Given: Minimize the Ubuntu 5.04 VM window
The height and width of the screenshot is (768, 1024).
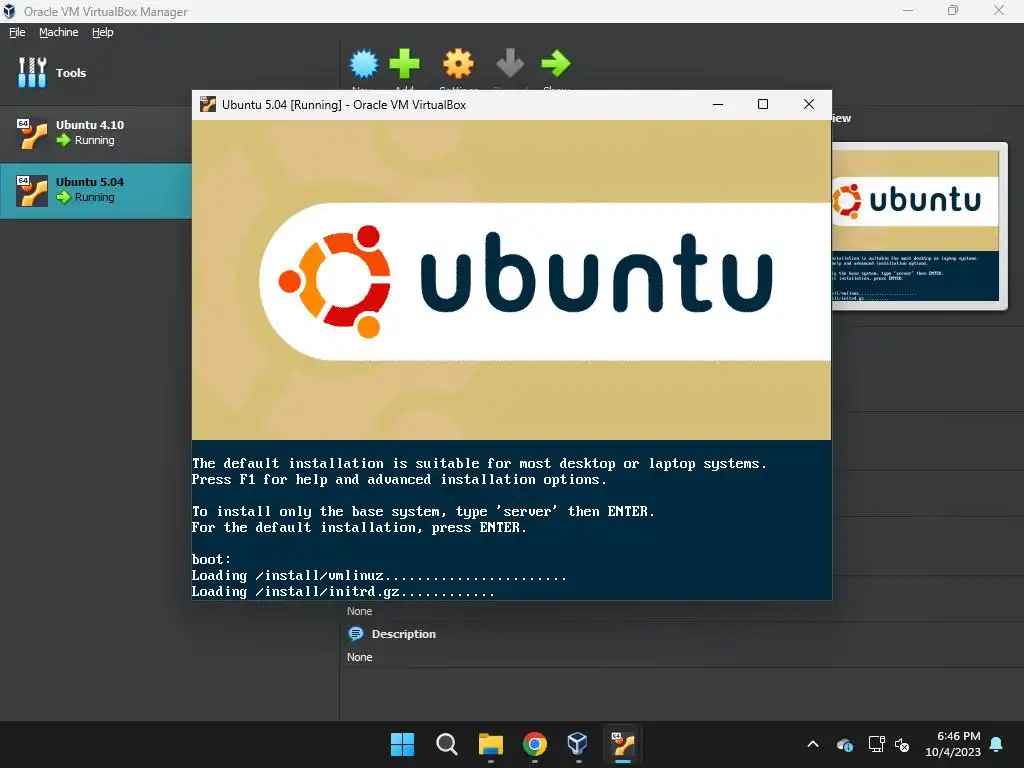Looking at the screenshot, I should pos(718,104).
